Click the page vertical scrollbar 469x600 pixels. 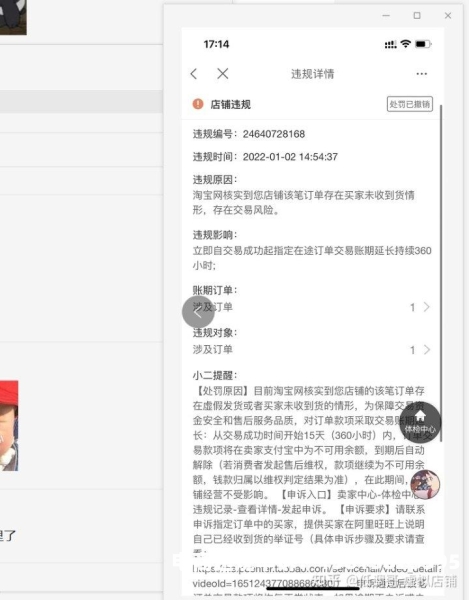441,274
